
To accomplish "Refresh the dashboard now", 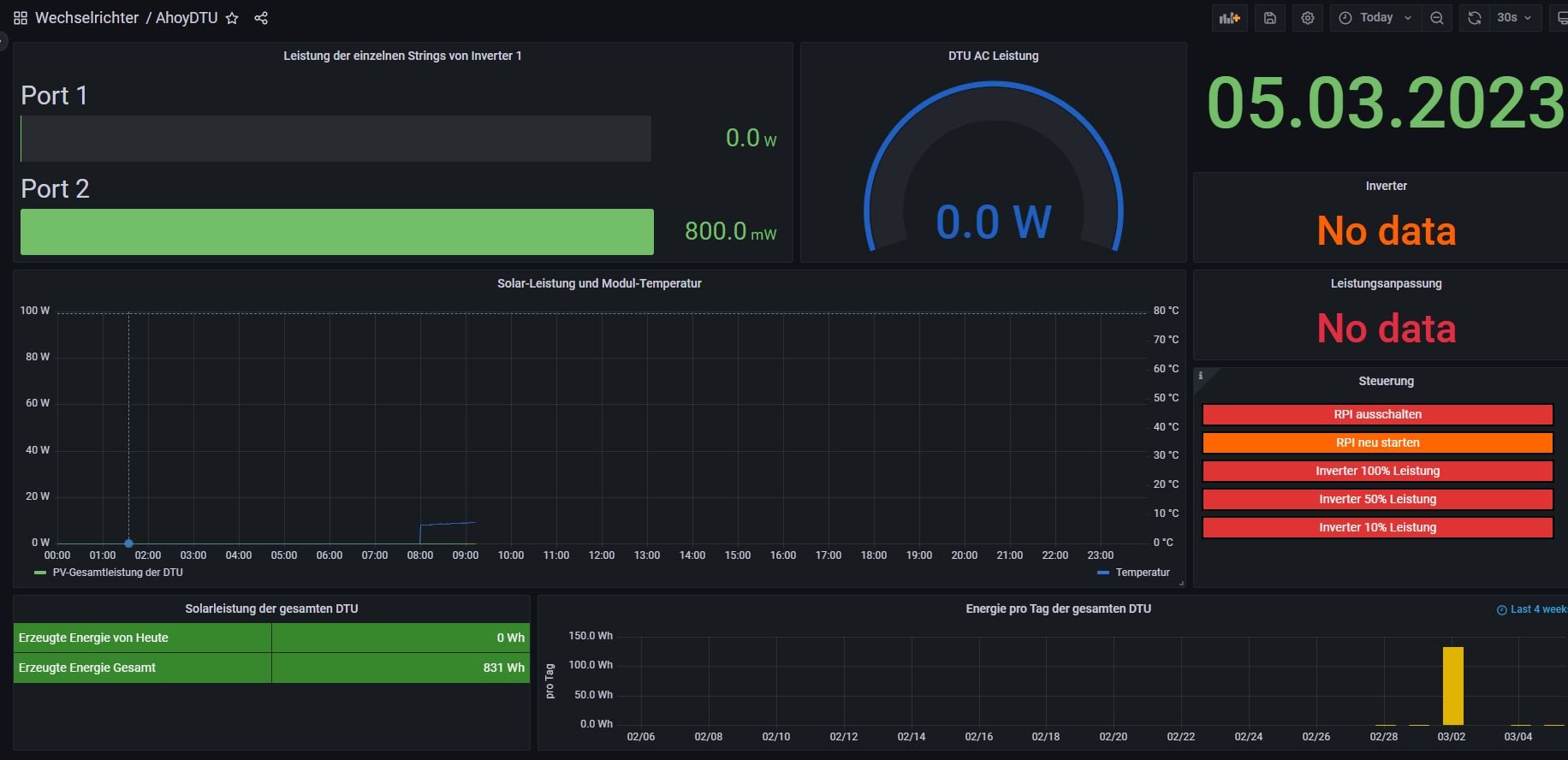I will pos(1475,18).
